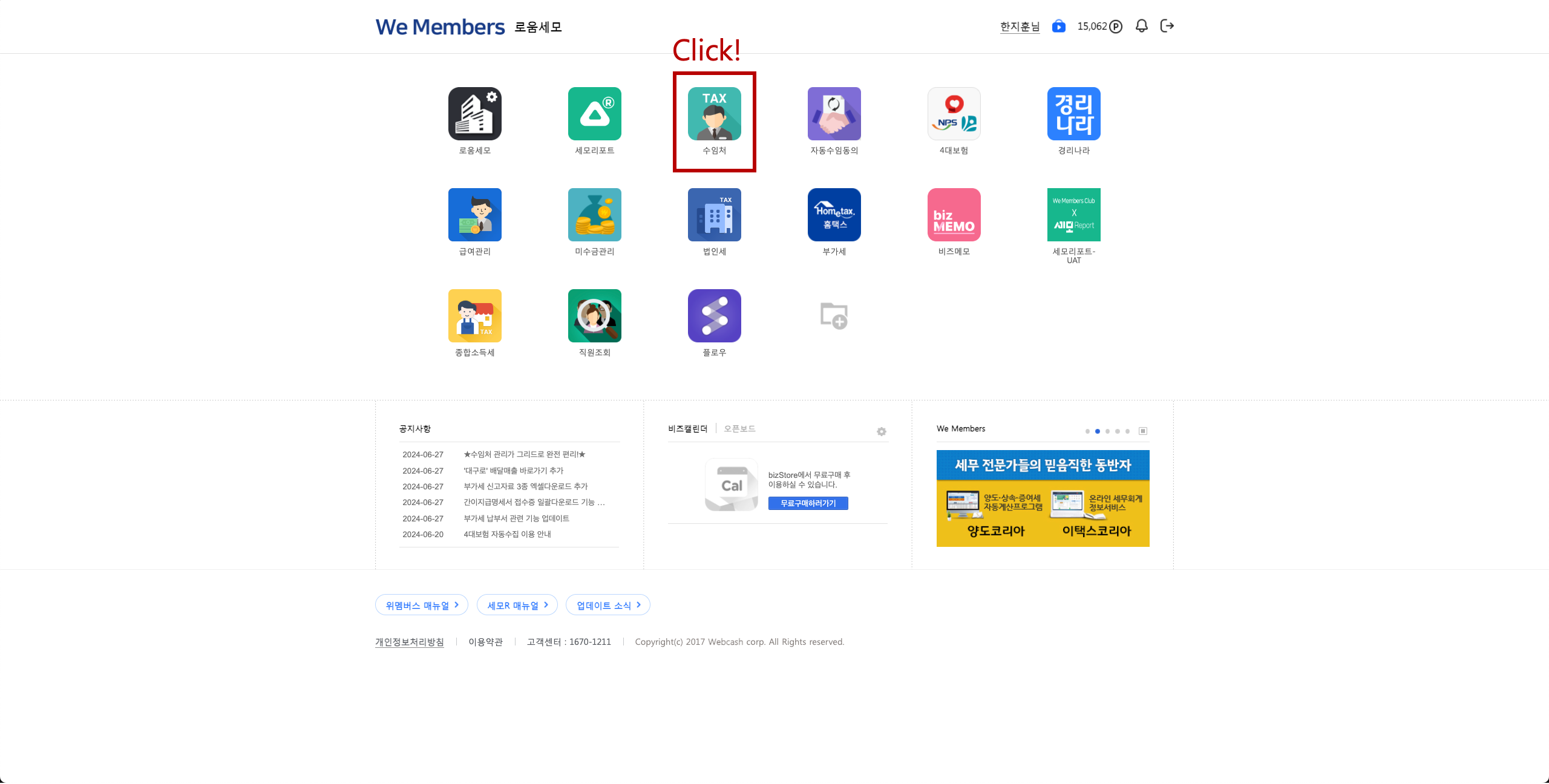Open the 홈택스 부가세 app icon

click(834, 215)
